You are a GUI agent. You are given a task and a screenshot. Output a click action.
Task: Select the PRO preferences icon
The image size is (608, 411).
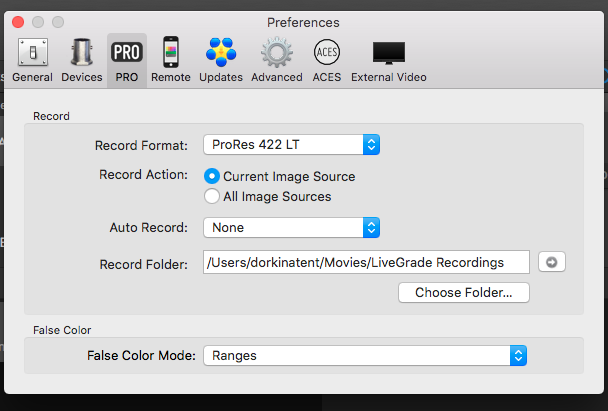click(x=127, y=59)
